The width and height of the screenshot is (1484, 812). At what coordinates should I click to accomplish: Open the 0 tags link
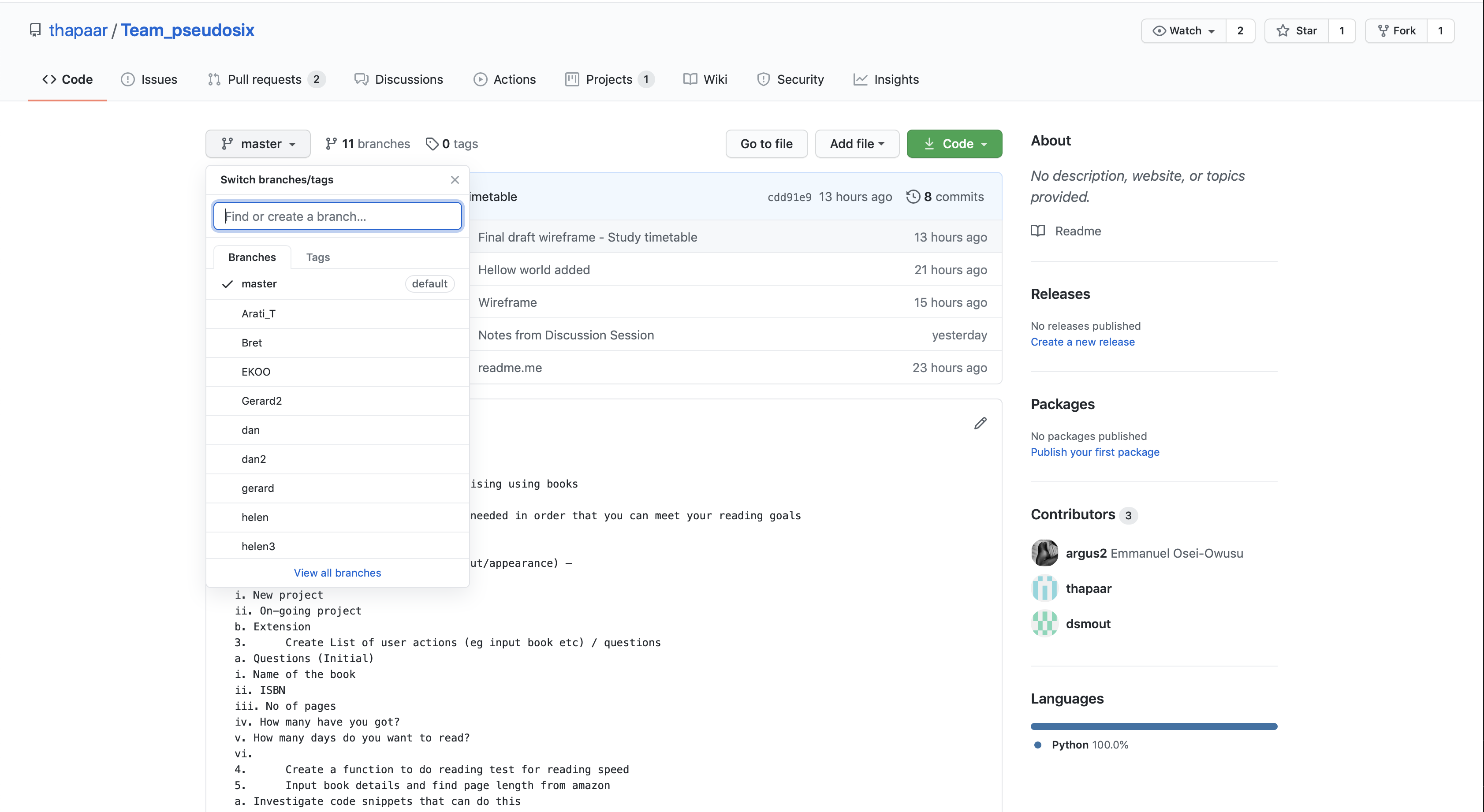coord(451,144)
